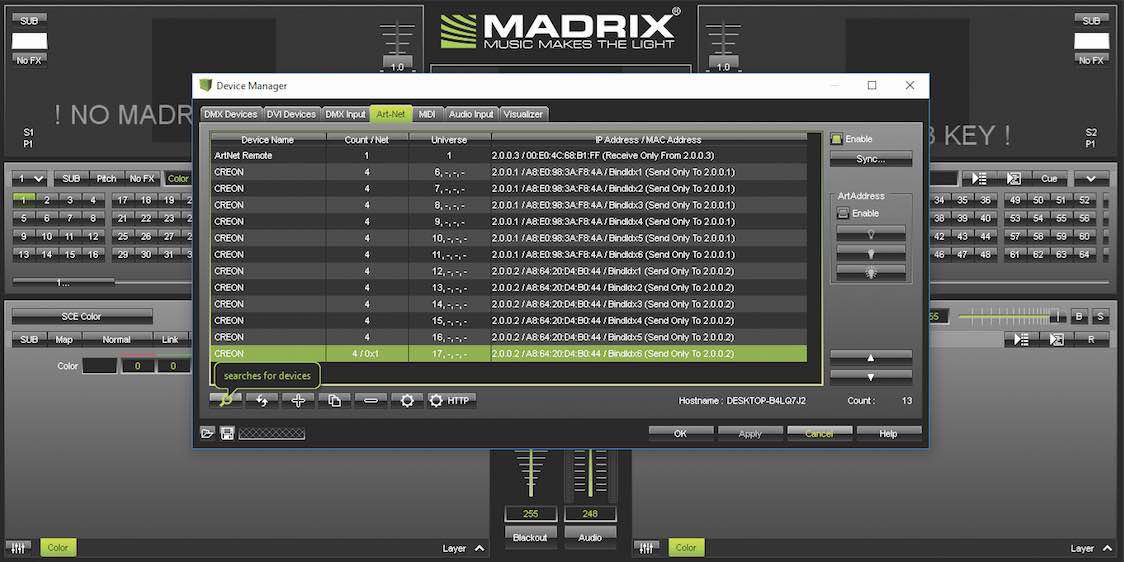Image resolution: width=1124 pixels, height=562 pixels.
Task: Click the Blackout button
Action: (x=530, y=537)
